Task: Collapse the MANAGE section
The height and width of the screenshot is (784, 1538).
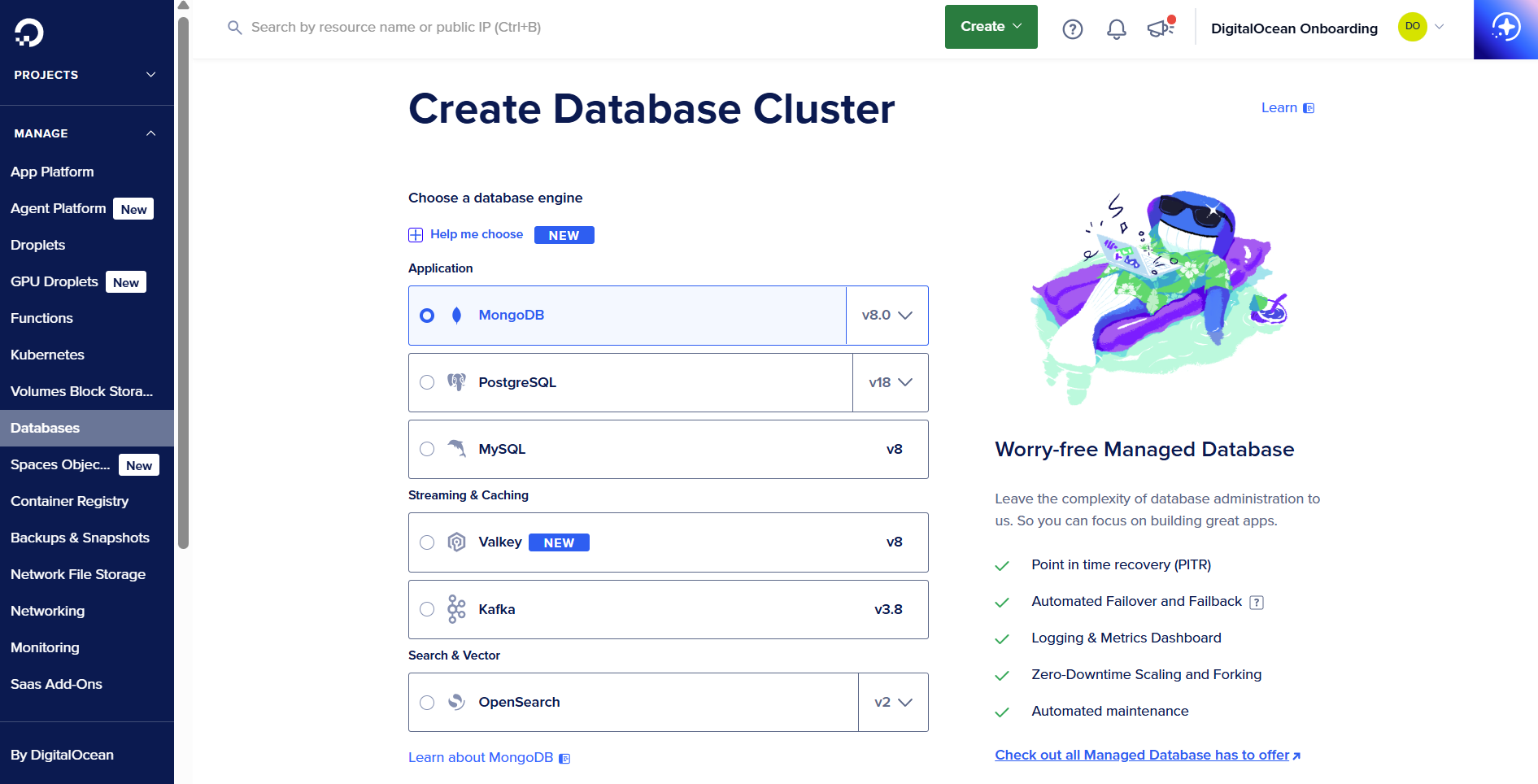Action: click(150, 133)
